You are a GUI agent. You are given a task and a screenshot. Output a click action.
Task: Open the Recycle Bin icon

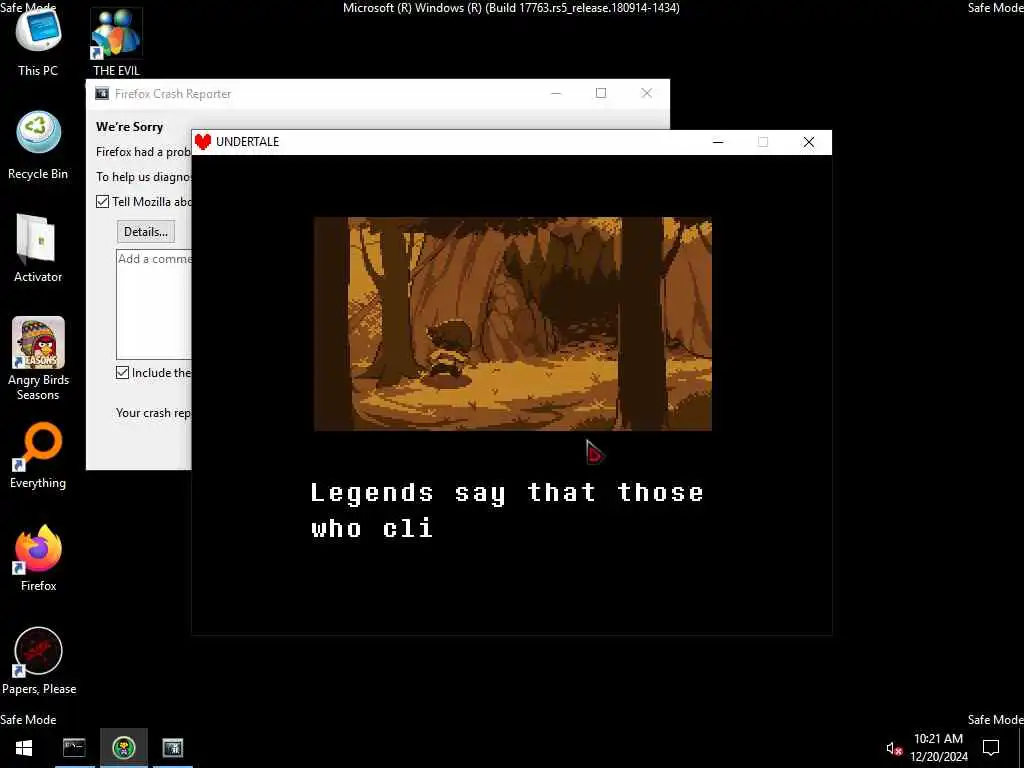(38, 145)
